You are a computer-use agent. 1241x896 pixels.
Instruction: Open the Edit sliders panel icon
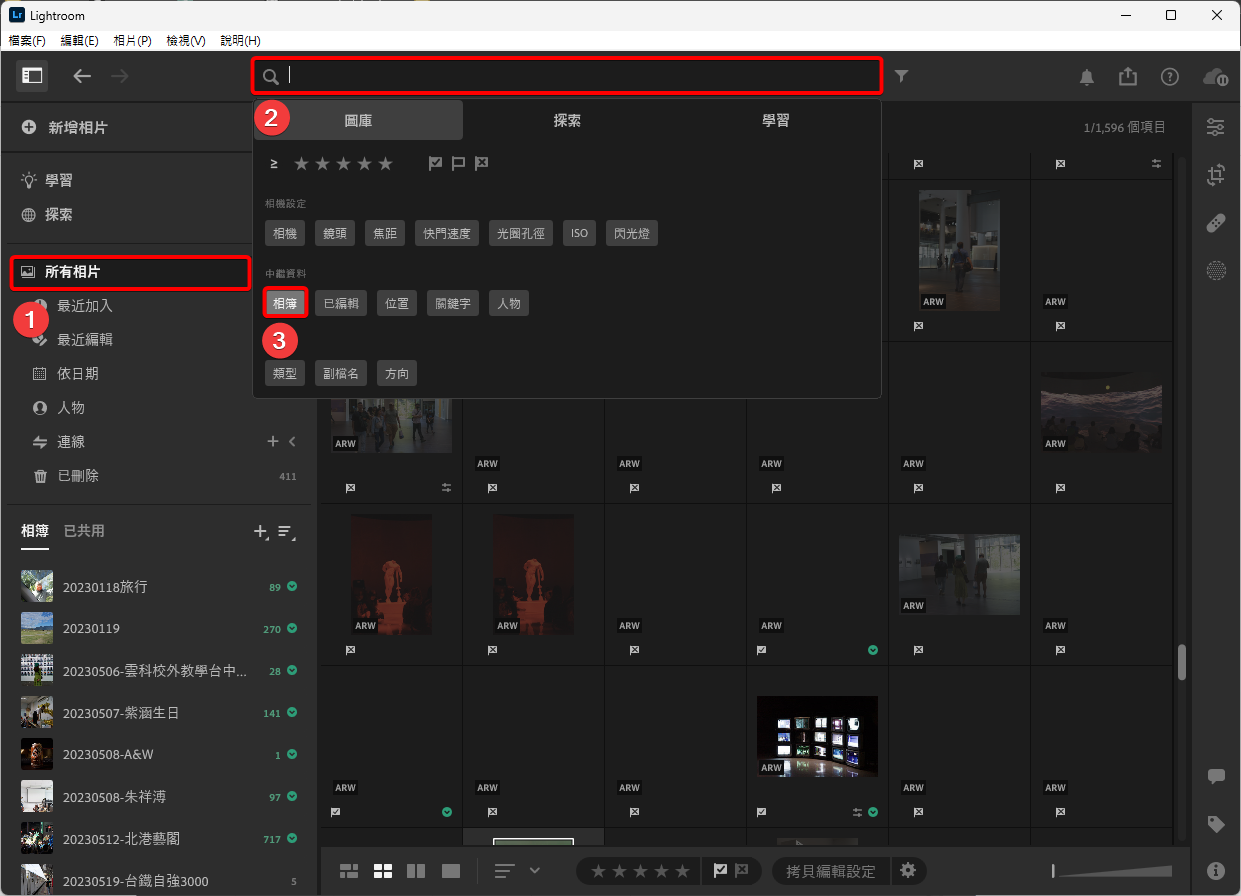coord(1215,127)
